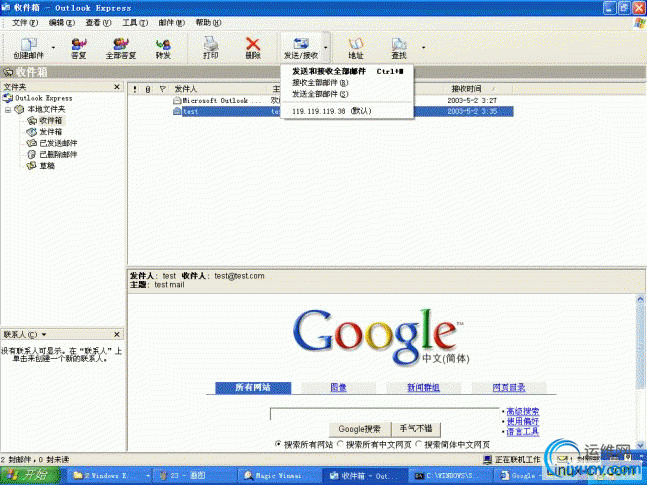Image resolution: width=647 pixels, height=485 pixels.
Task: Open the Tools (工具) menu
Action: (x=135, y=23)
